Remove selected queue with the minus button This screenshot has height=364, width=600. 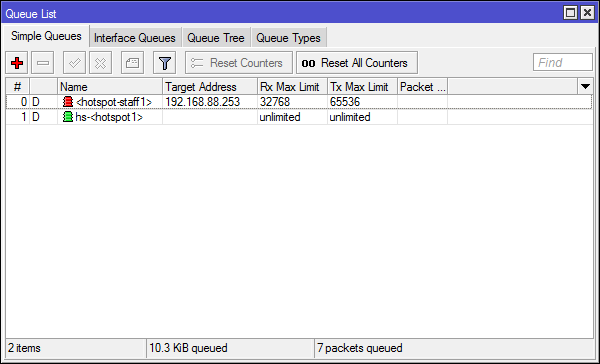tap(43, 63)
